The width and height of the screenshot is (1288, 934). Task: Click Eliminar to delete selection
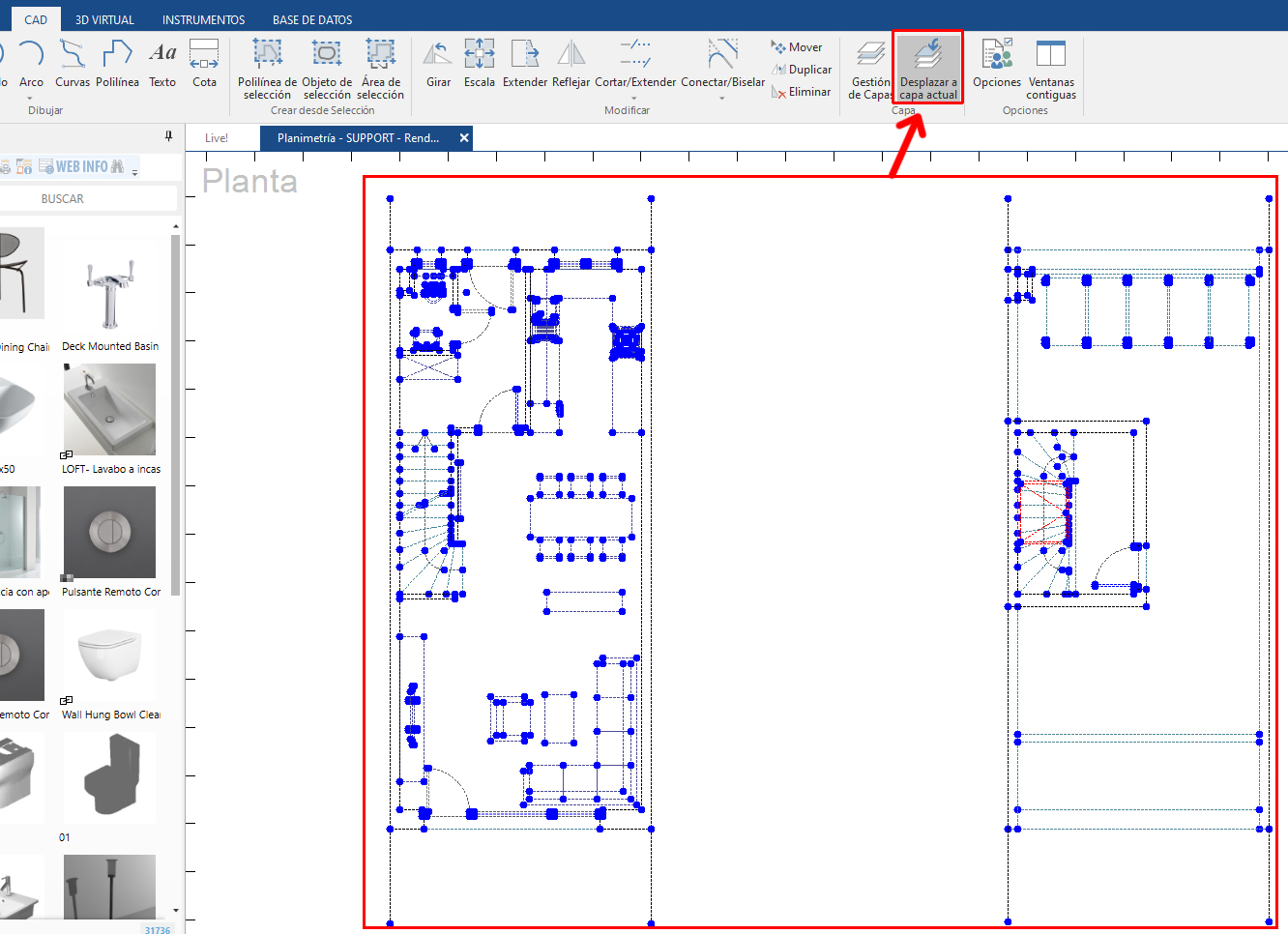[x=803, y=91]
